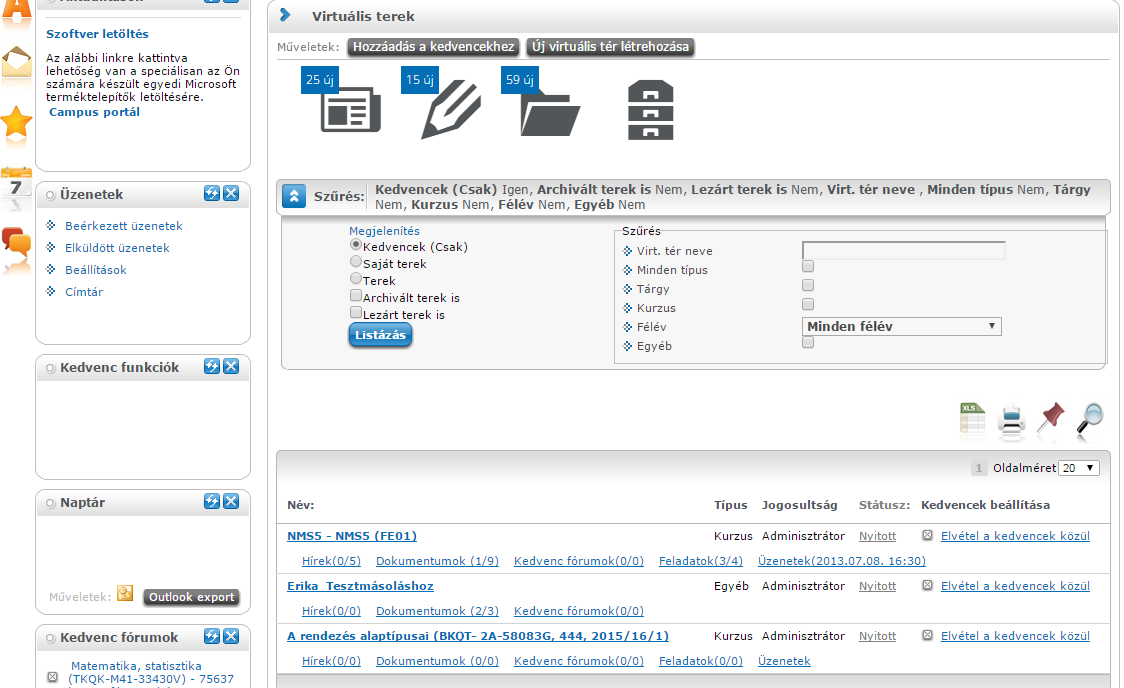Select Terek radio button
This screenshot has height=688, width=1124.
(x=356, y=279)
